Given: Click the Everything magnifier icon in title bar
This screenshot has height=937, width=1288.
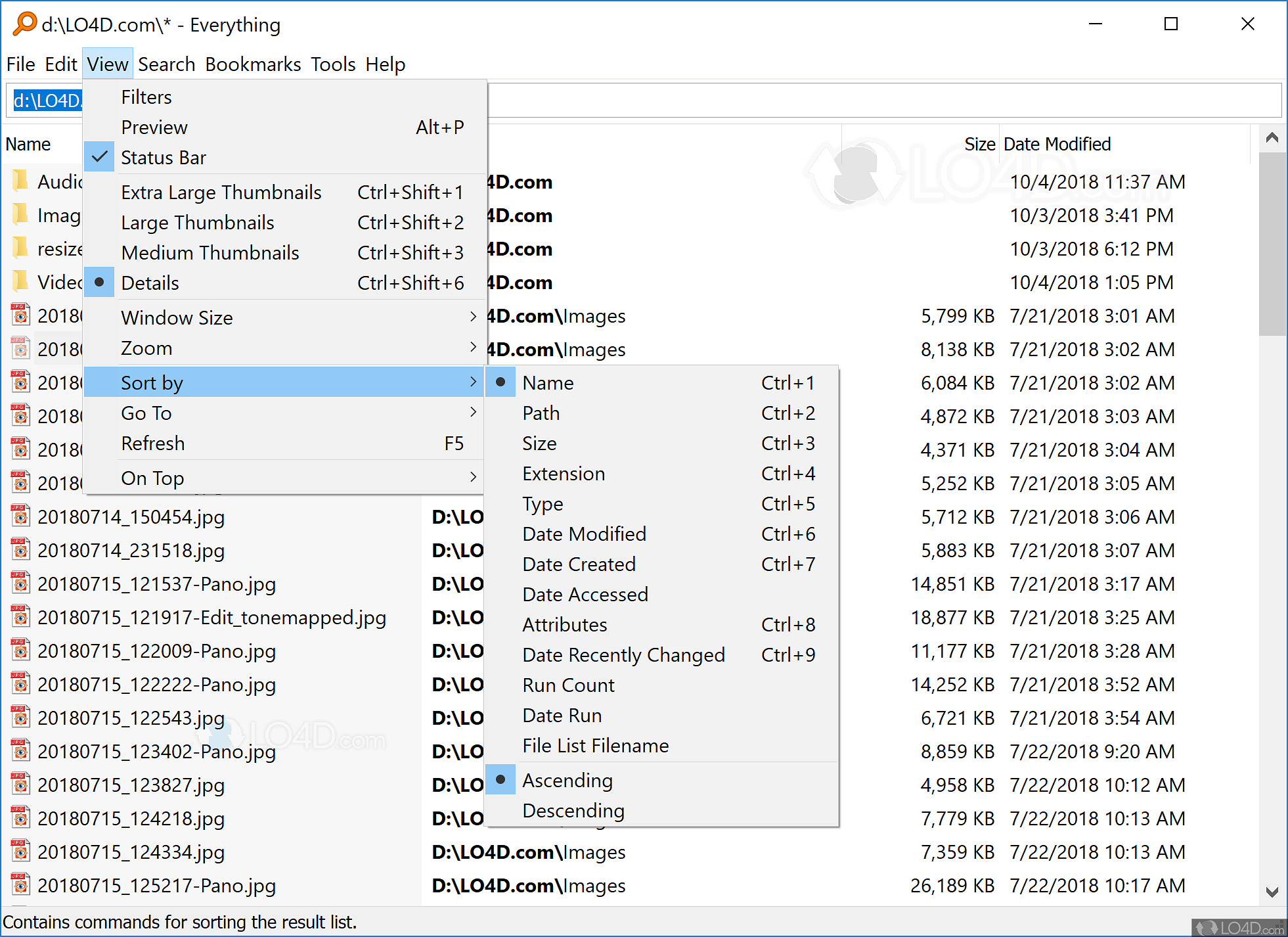Looking at the screenshot, I should [24, 24].
